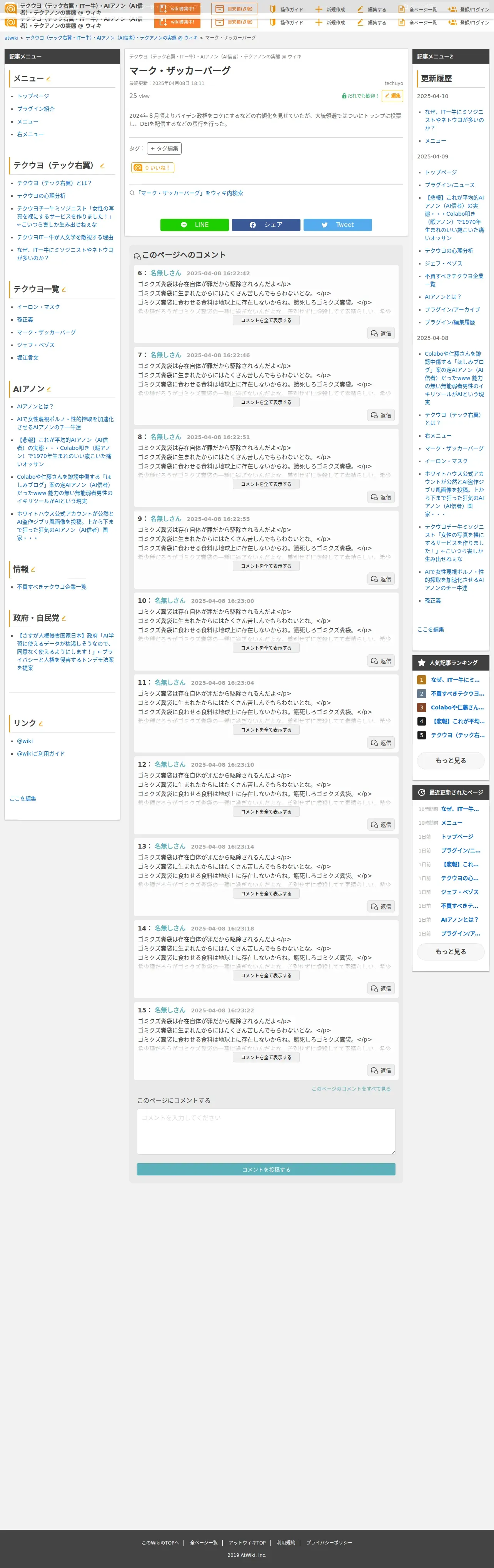Open the @wikiご利用ガイド link
This screenshot has width=494, height=1568.
pyautogui.click(x=41, y=754)
